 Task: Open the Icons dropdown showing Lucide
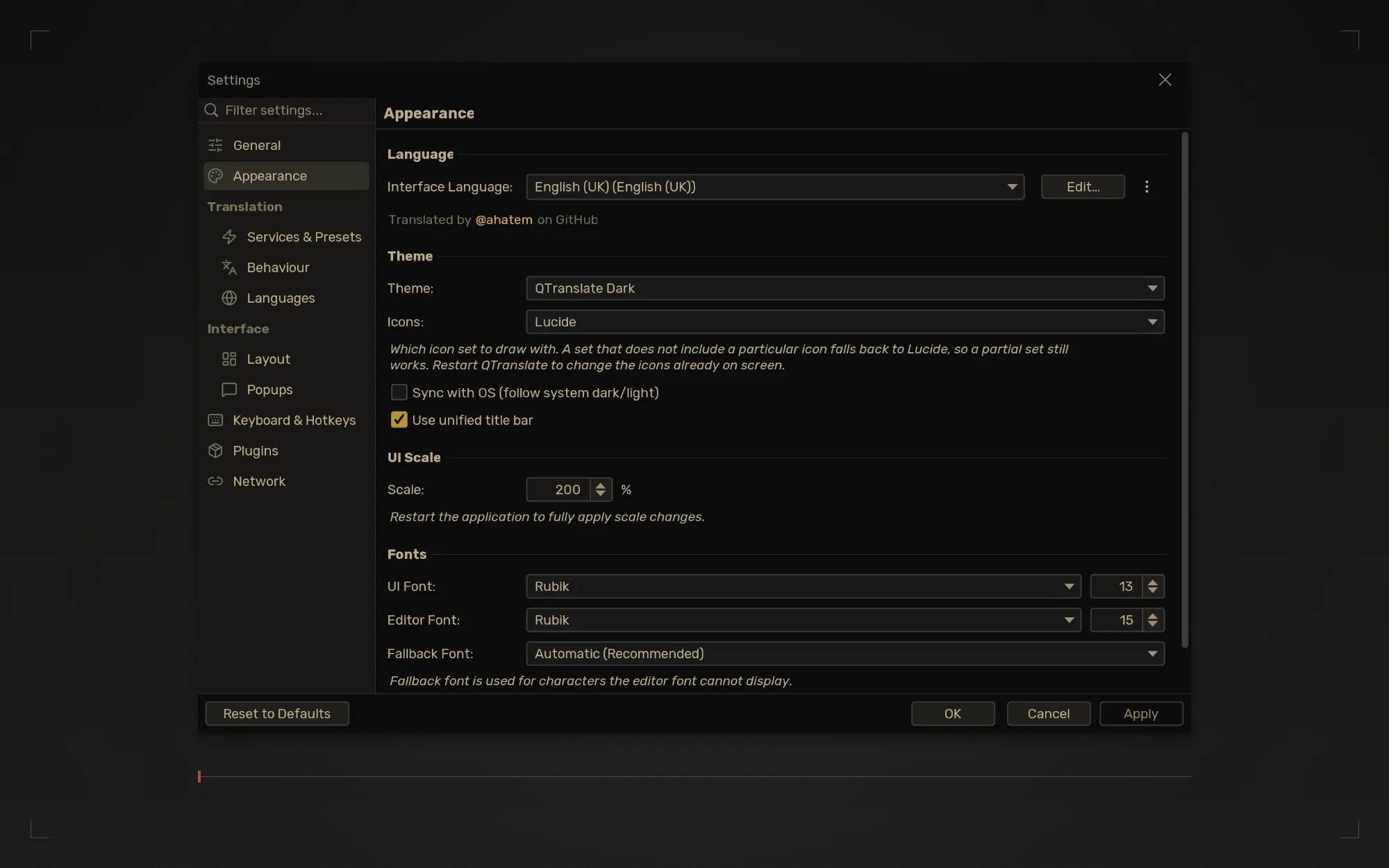845,322
